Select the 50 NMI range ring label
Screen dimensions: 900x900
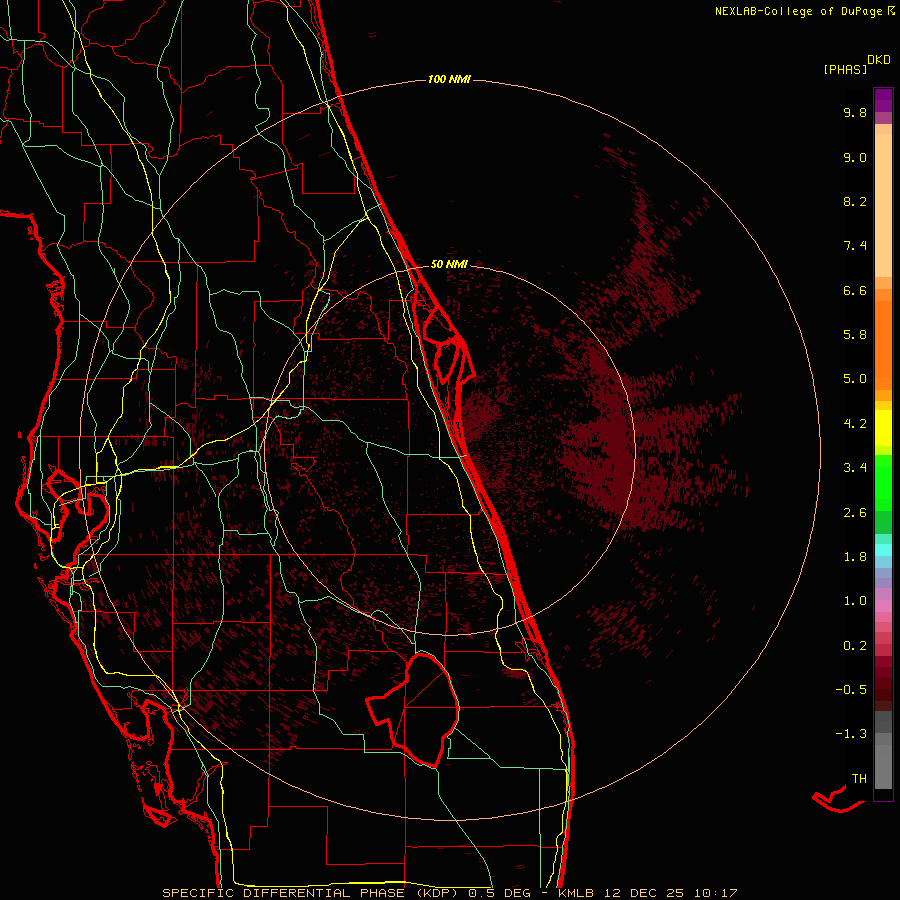pyautogui.click(x=449, y=264)
